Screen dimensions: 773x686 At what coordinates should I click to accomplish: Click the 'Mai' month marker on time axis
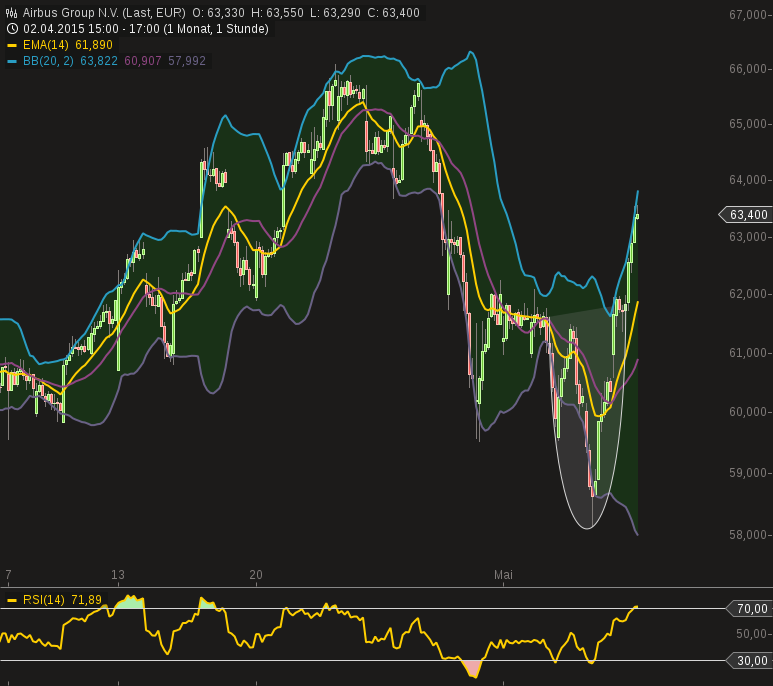click(503, 575)
